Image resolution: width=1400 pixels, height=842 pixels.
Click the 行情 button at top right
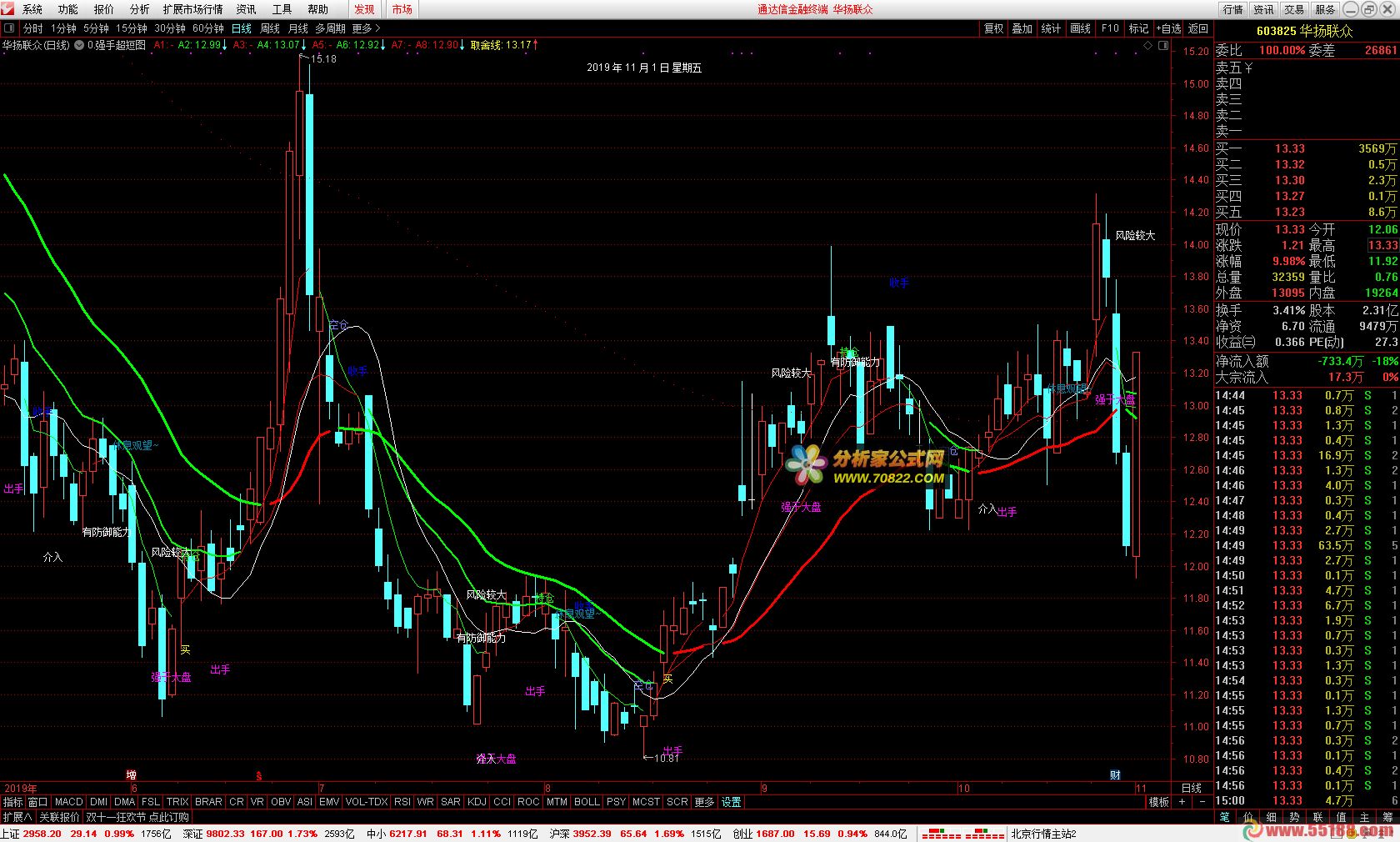[x=1233, y=9]
